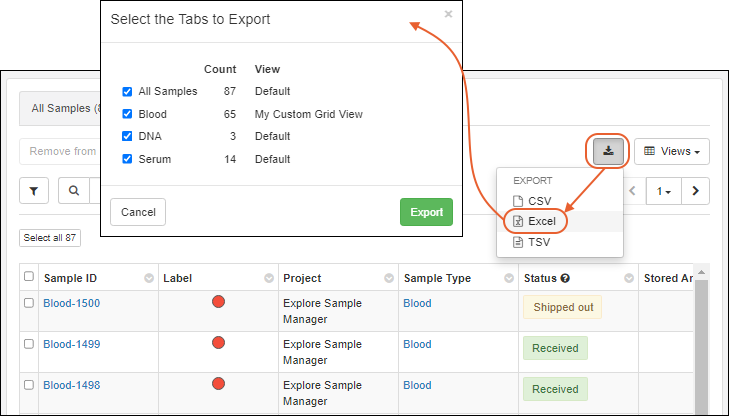Viewport: 729px width, 416px height.
Task: Click red label dot for Blood-1500
Action: tap(218, 302)
